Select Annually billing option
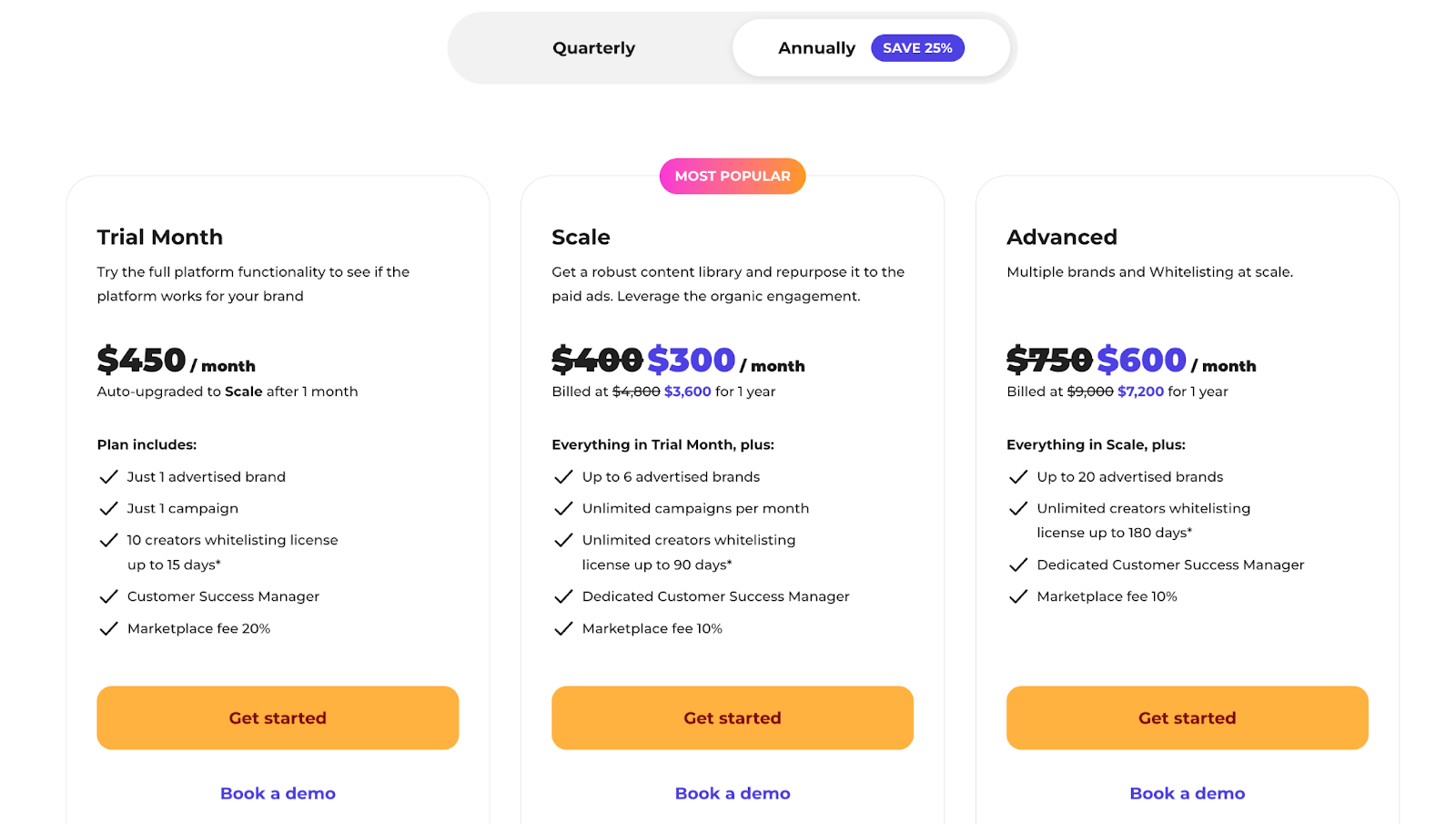This screenshot has width=1456, height=824. (x=816, y=48)
